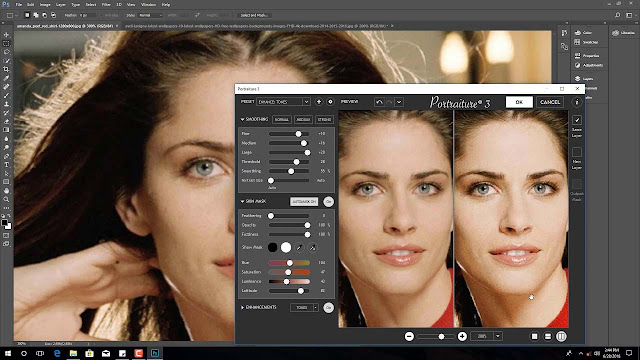Click the white Show Mask swatch

[286, 247]
